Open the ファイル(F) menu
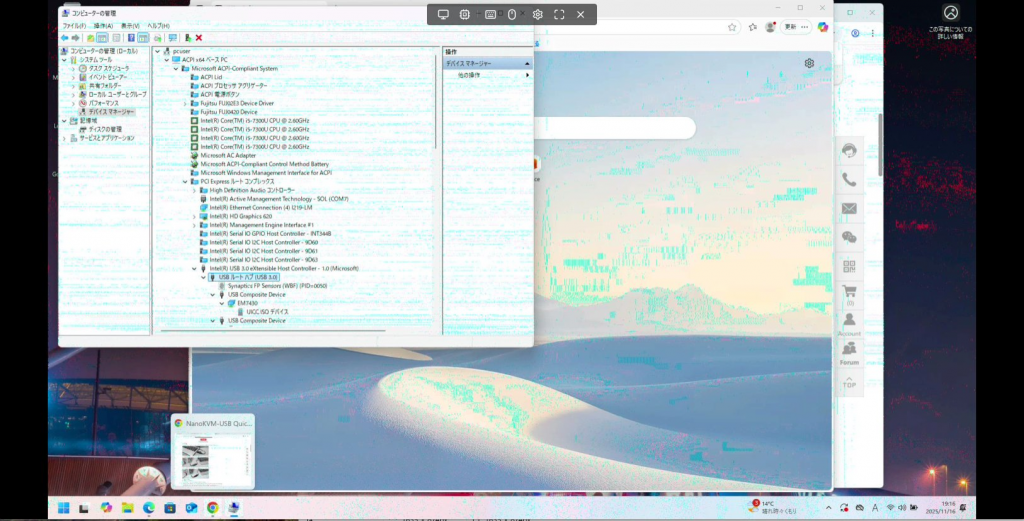 tap(76, 25)
